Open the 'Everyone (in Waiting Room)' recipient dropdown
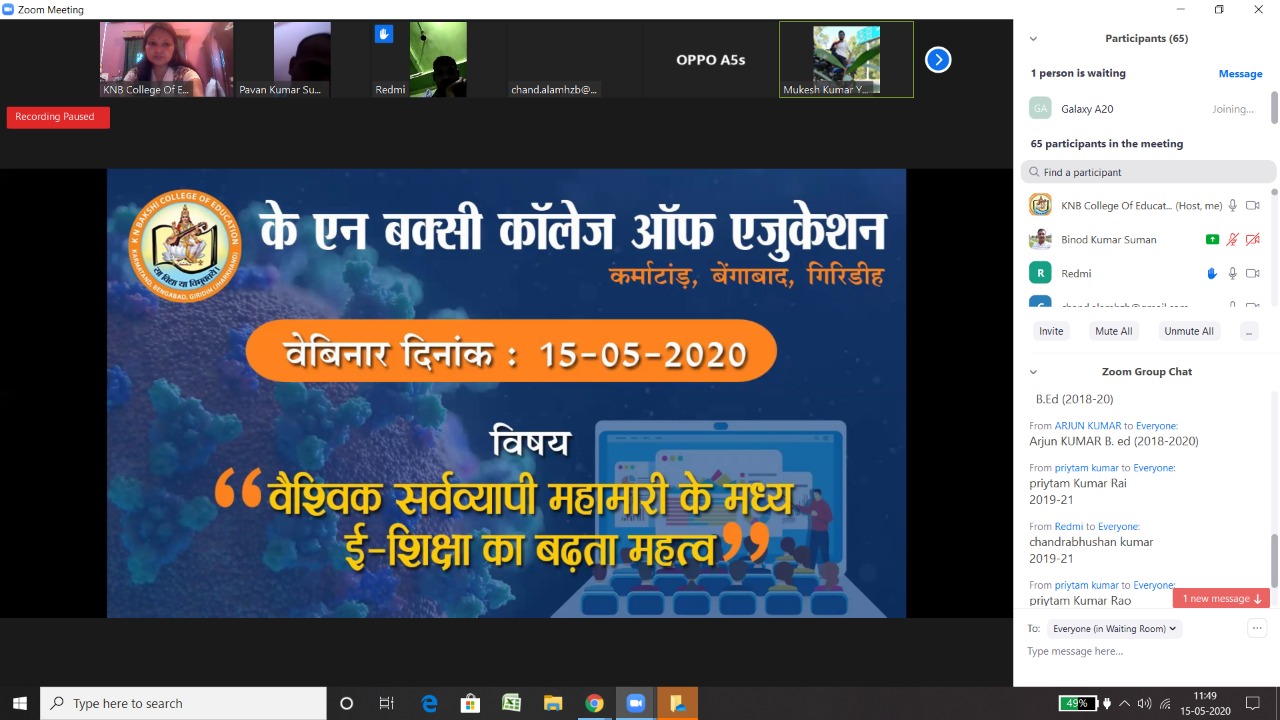The image size is (1280, 720). pos(1114,629)
